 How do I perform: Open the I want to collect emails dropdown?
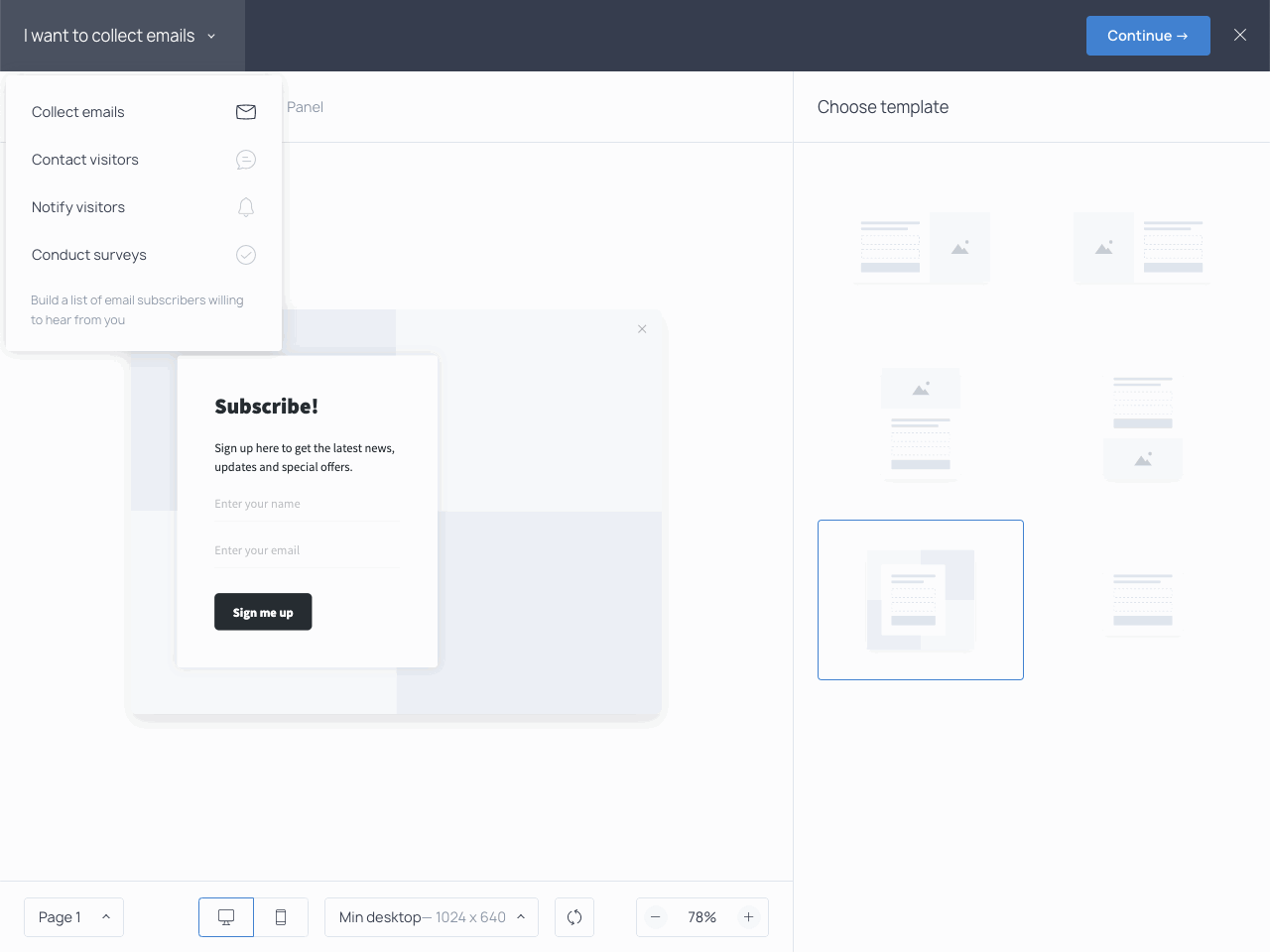click(x=121, y=35)
